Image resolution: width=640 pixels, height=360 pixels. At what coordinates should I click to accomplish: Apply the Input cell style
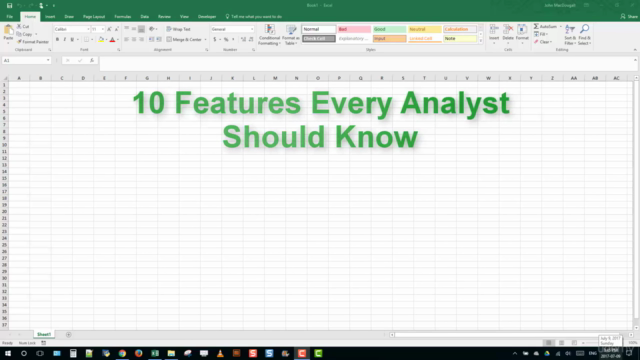[x=389, y=39]
